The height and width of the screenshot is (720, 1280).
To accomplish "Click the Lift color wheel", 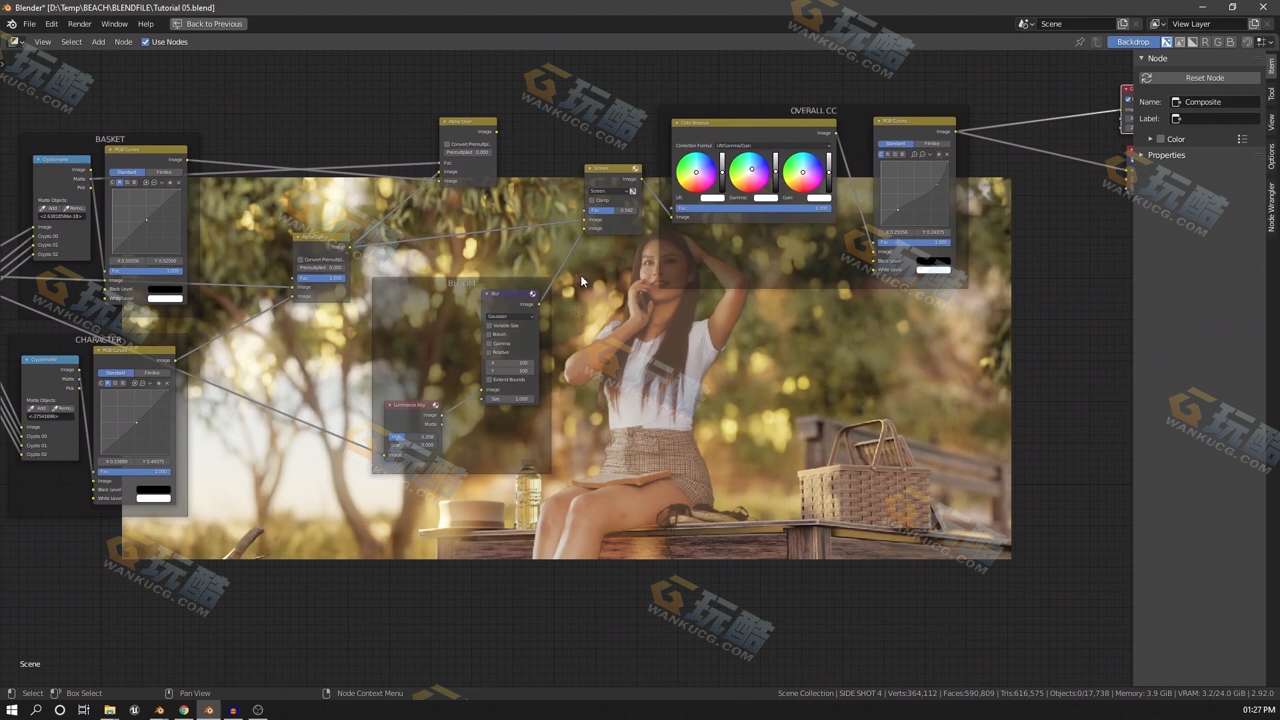I will coord(696,172).
